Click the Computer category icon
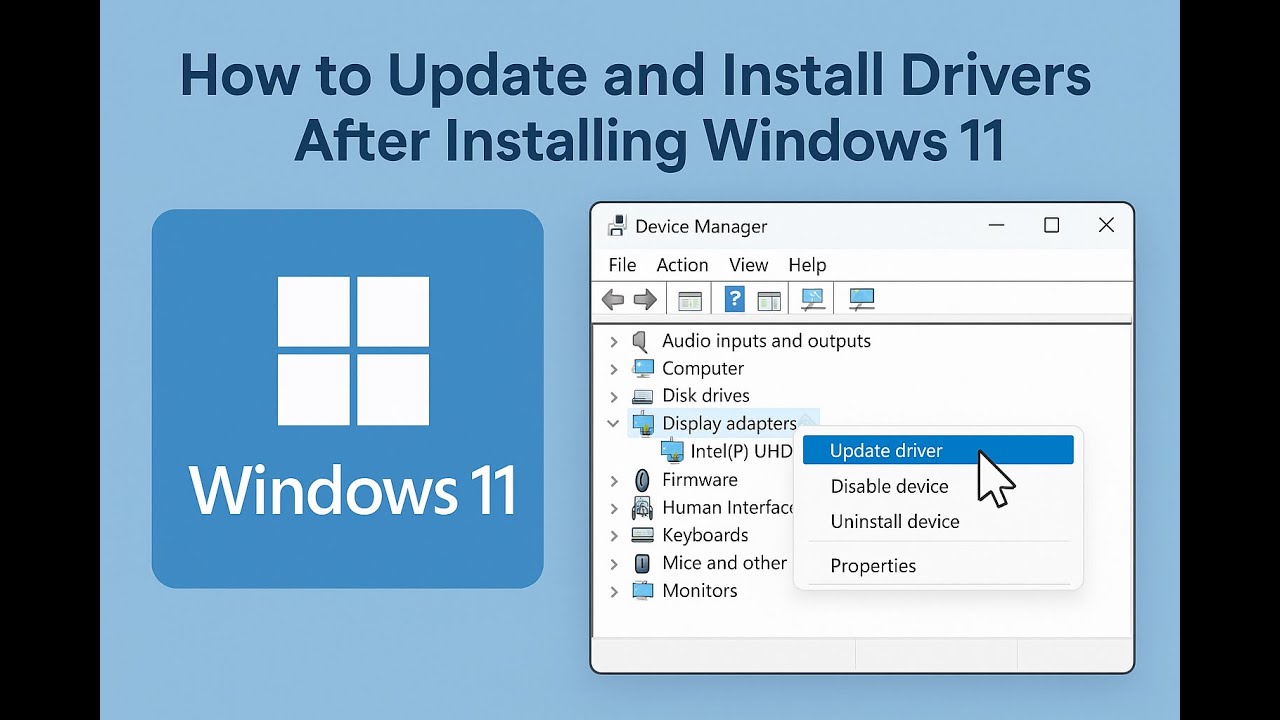The width and height of the screenshot is (1280, 720). 643,369
